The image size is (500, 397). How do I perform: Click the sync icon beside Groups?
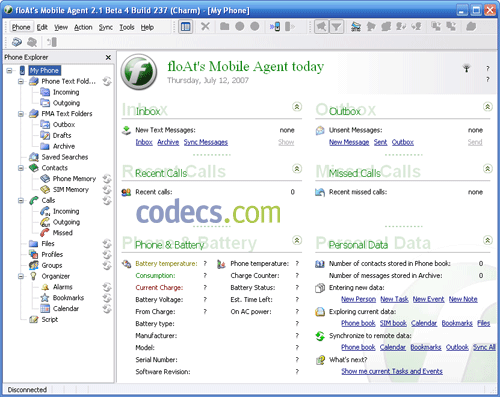[x=107, y=265]
